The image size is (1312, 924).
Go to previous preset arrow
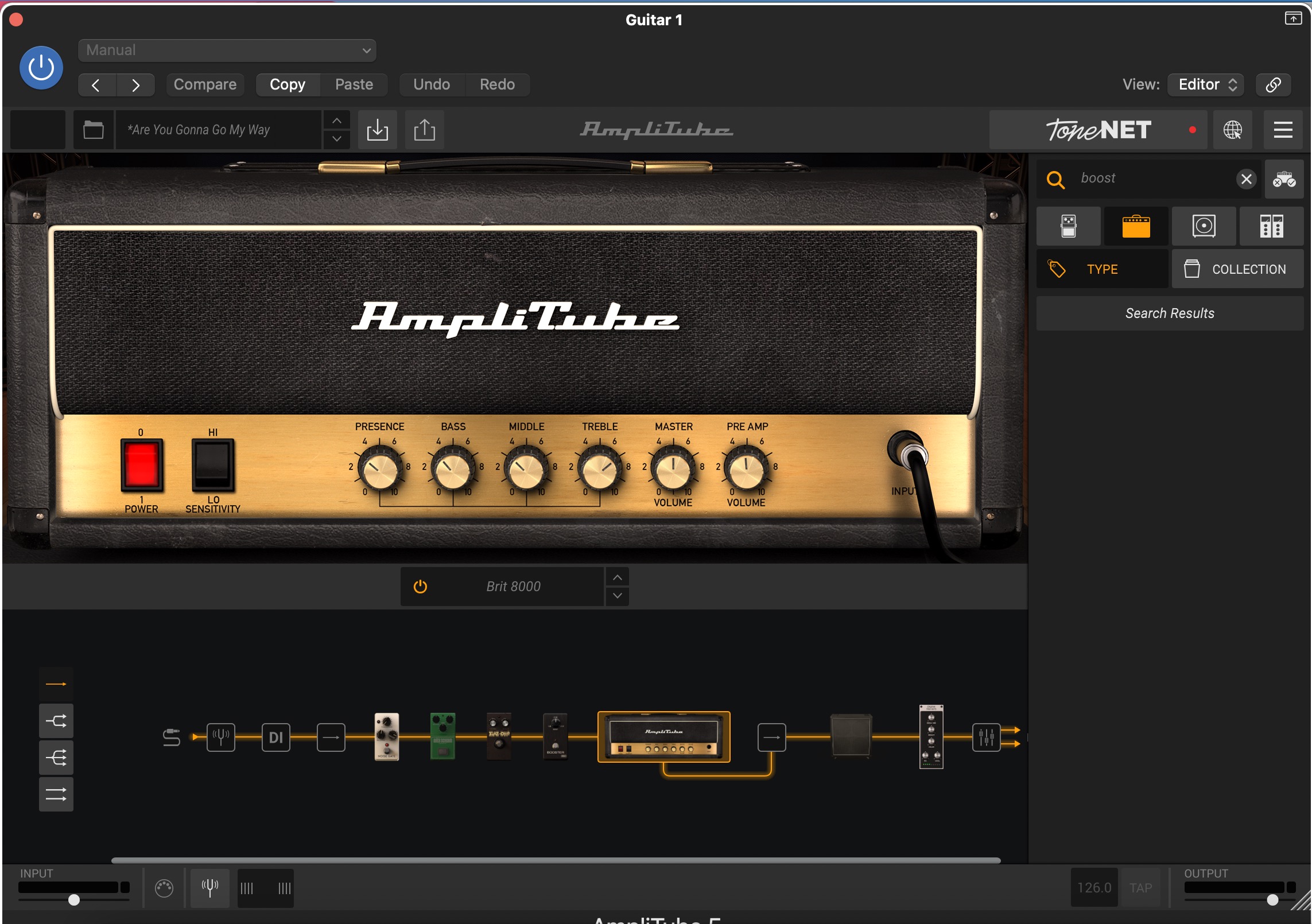(96, 85)
